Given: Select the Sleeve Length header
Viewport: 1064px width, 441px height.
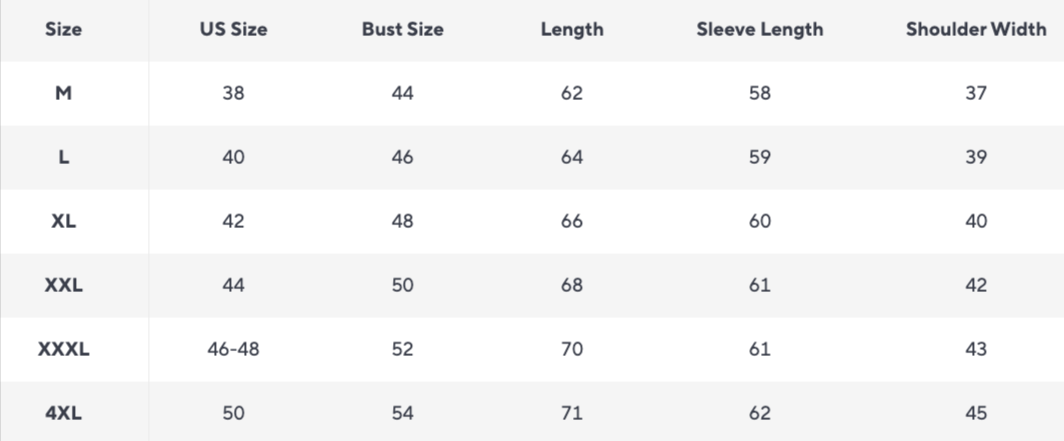Looking at the screenshot, I should point(760,30).
